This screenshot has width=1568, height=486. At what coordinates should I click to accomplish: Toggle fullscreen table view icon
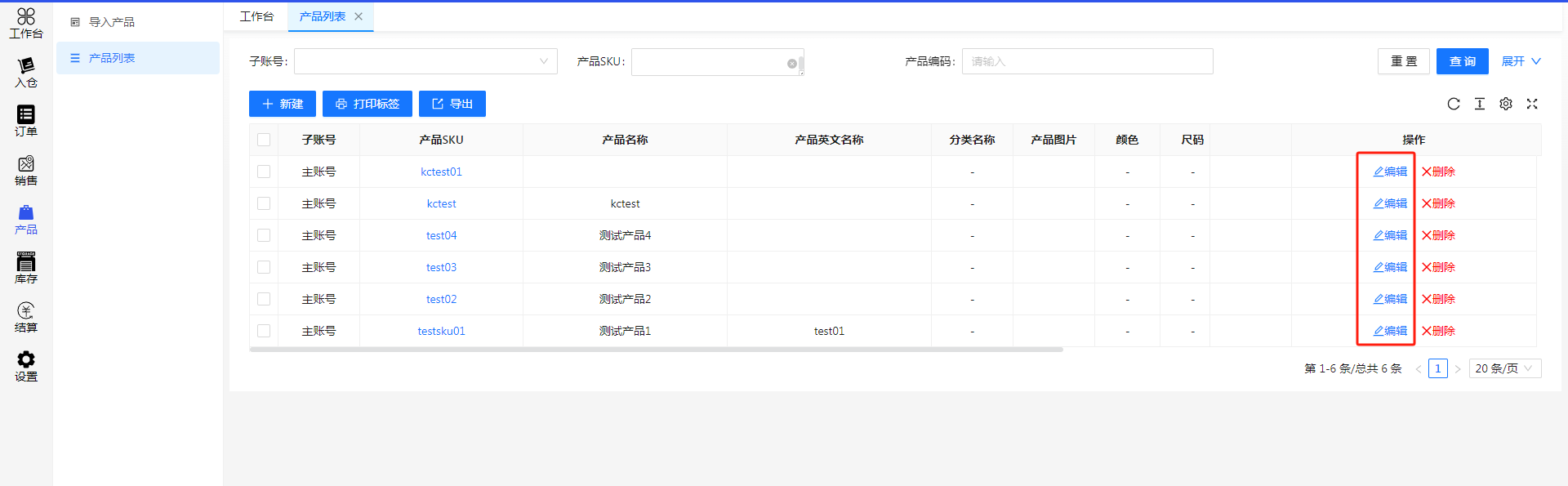click(x=1532, y=104)
